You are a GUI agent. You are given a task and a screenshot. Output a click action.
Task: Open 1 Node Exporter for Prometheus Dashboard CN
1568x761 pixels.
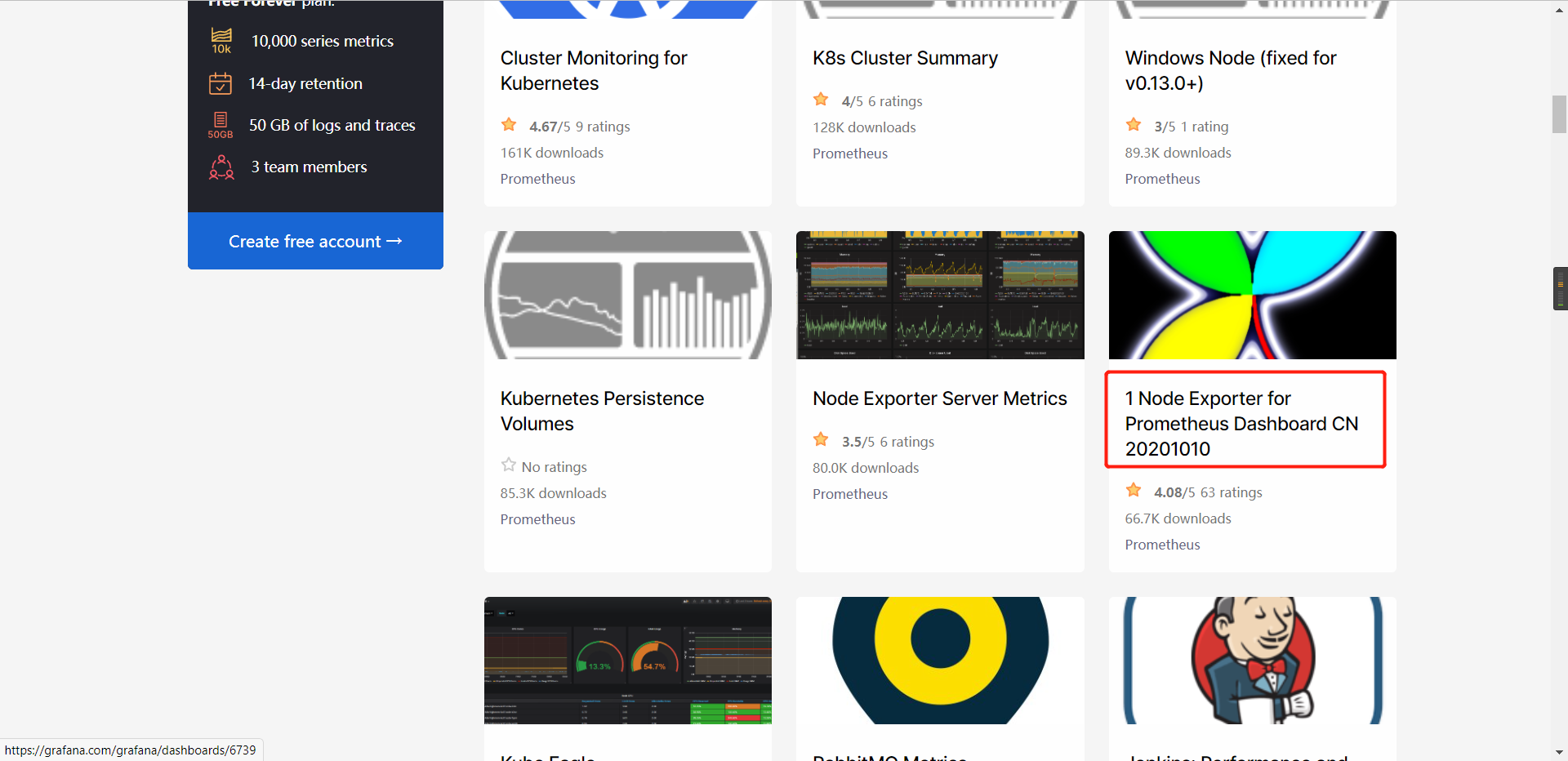(x=1241, y=424)
